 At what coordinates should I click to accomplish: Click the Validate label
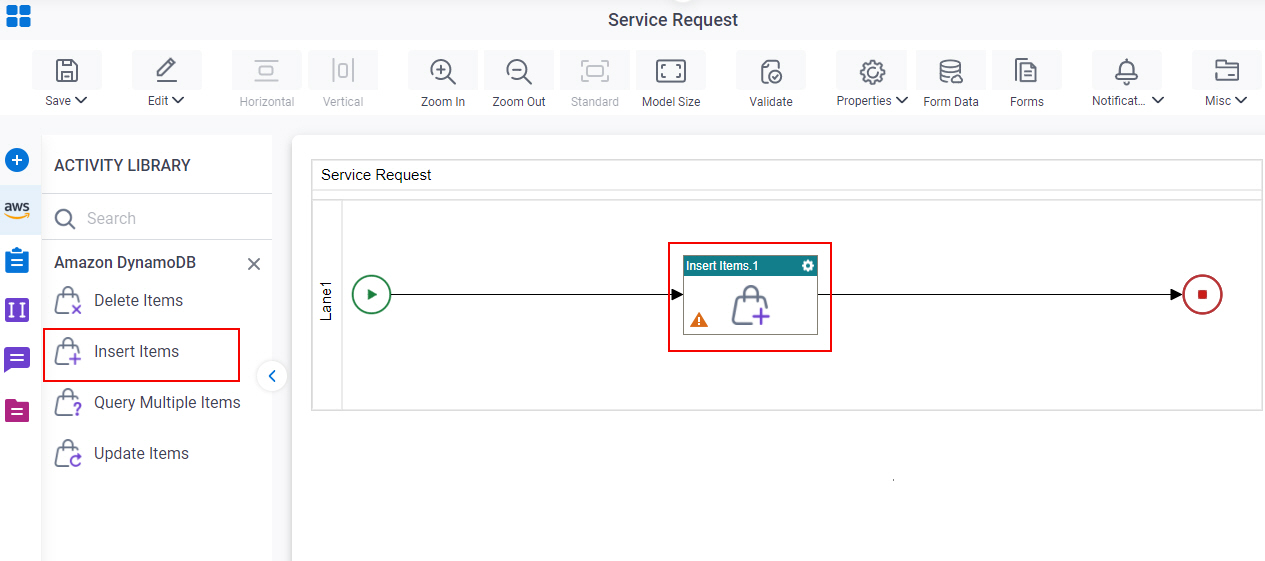771,102
